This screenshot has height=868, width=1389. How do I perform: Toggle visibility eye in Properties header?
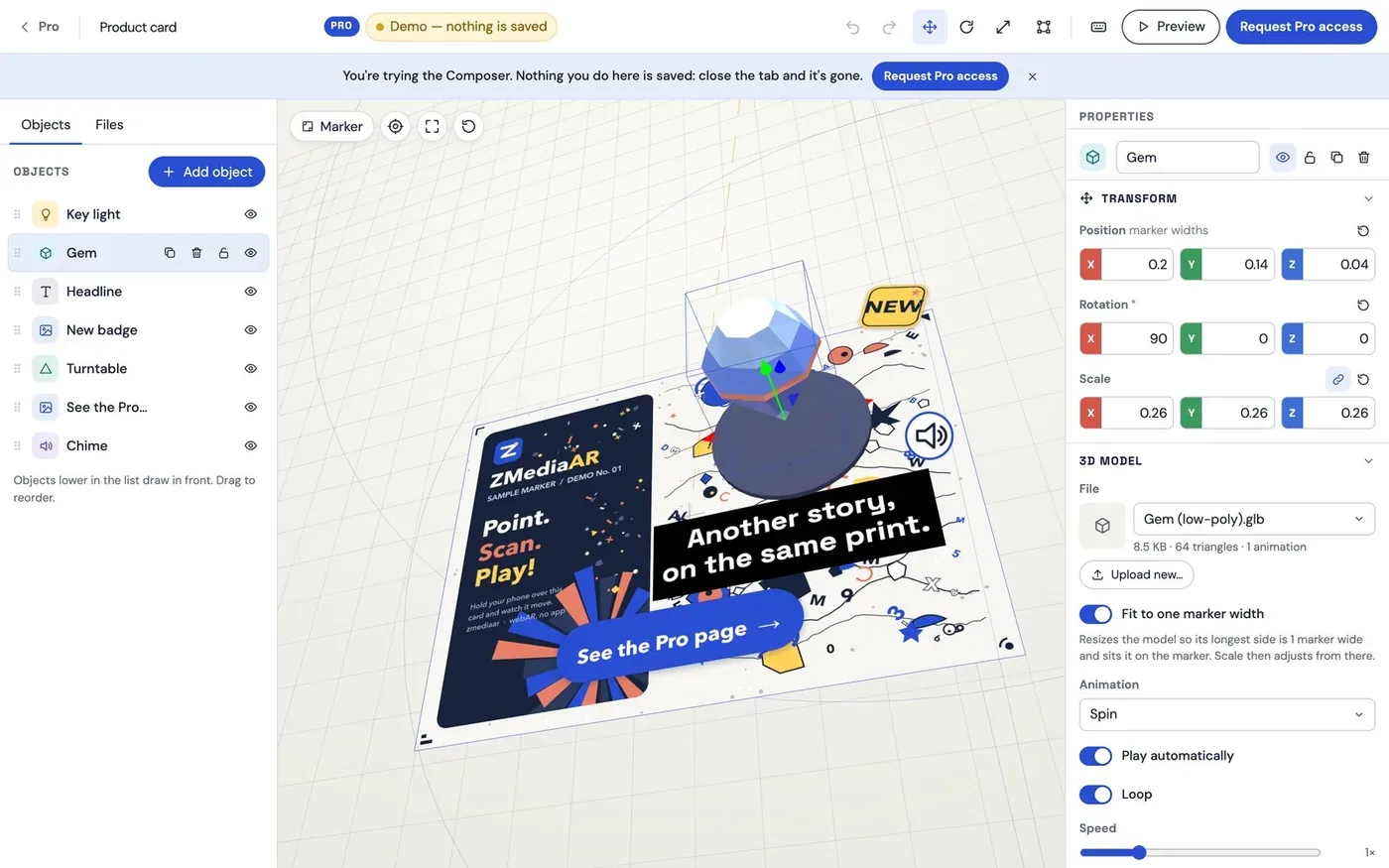1283,158
